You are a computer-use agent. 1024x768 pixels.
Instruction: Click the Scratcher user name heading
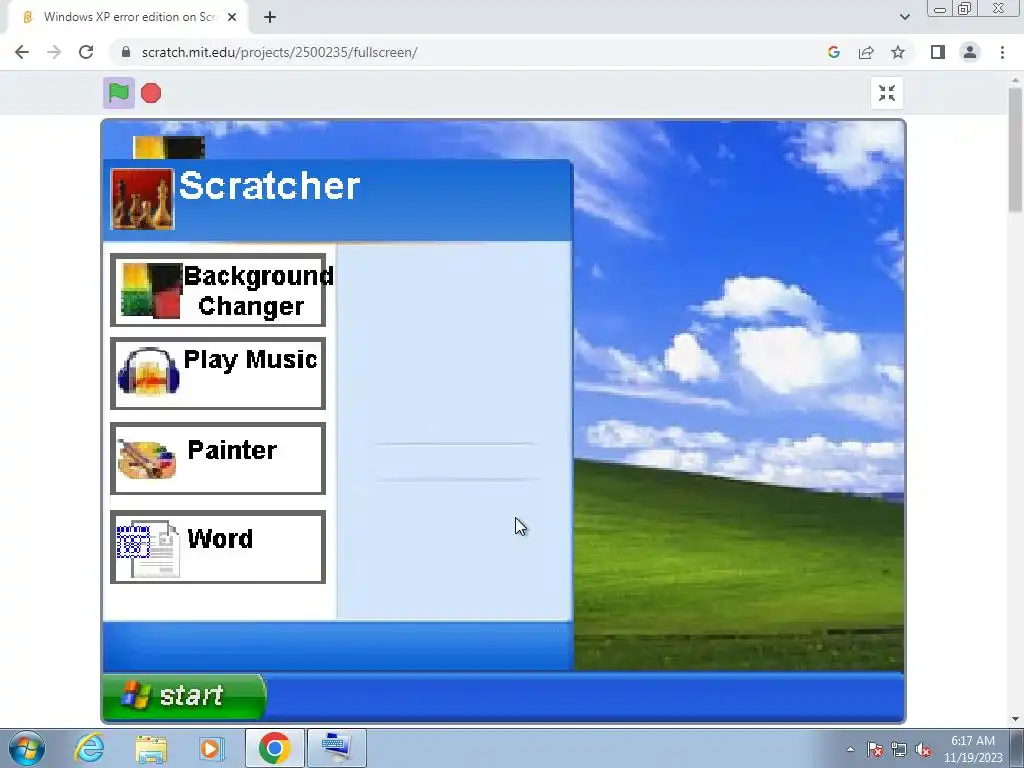coord(269,186)
